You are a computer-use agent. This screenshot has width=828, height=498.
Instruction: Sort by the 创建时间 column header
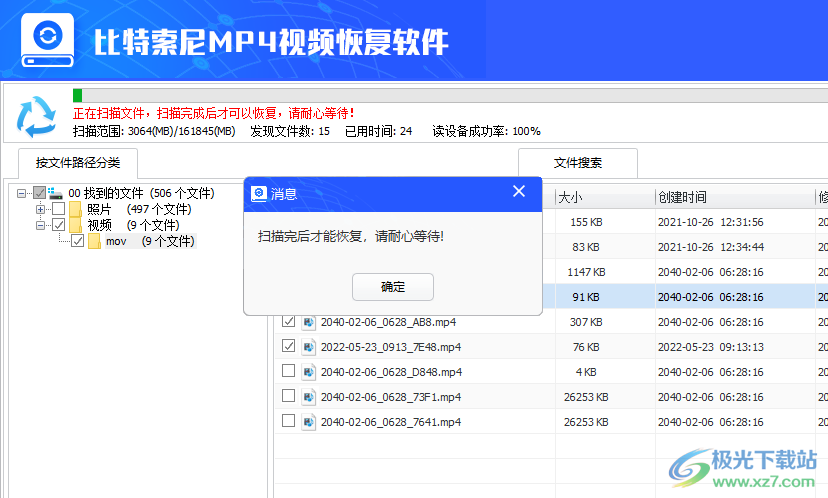pos(735,198)
